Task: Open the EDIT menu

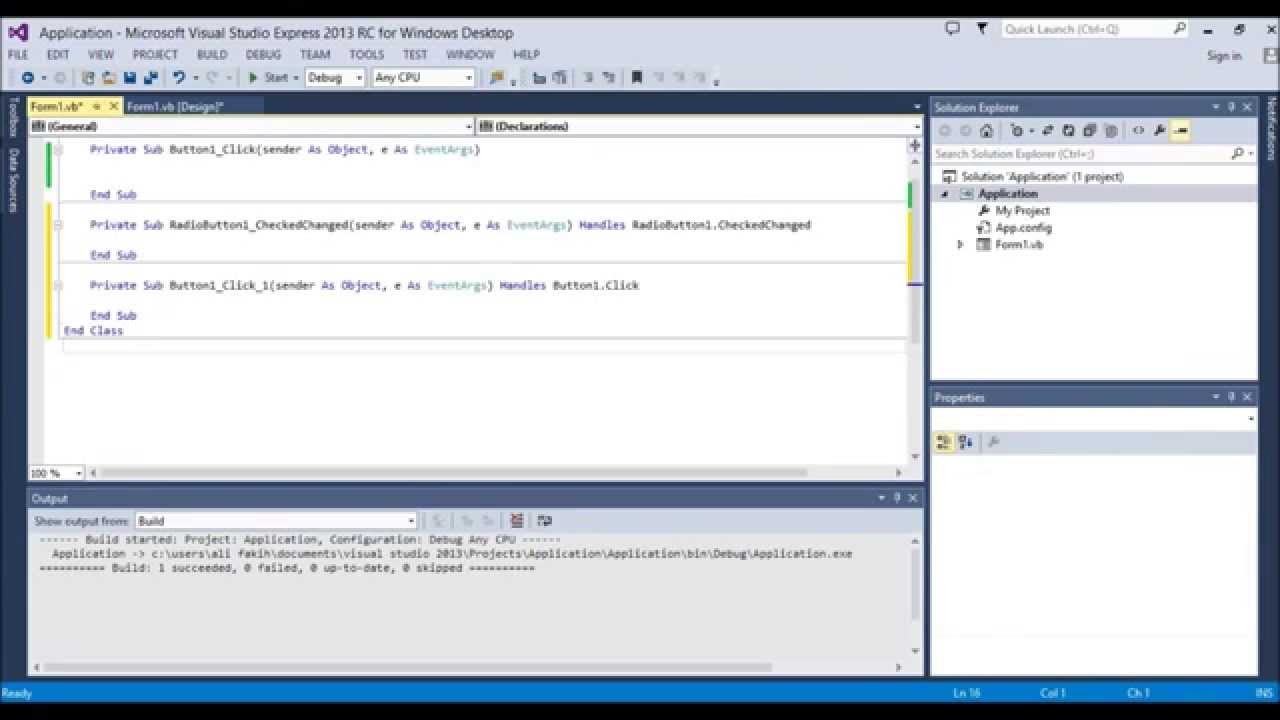Action: tap(57, 54)
